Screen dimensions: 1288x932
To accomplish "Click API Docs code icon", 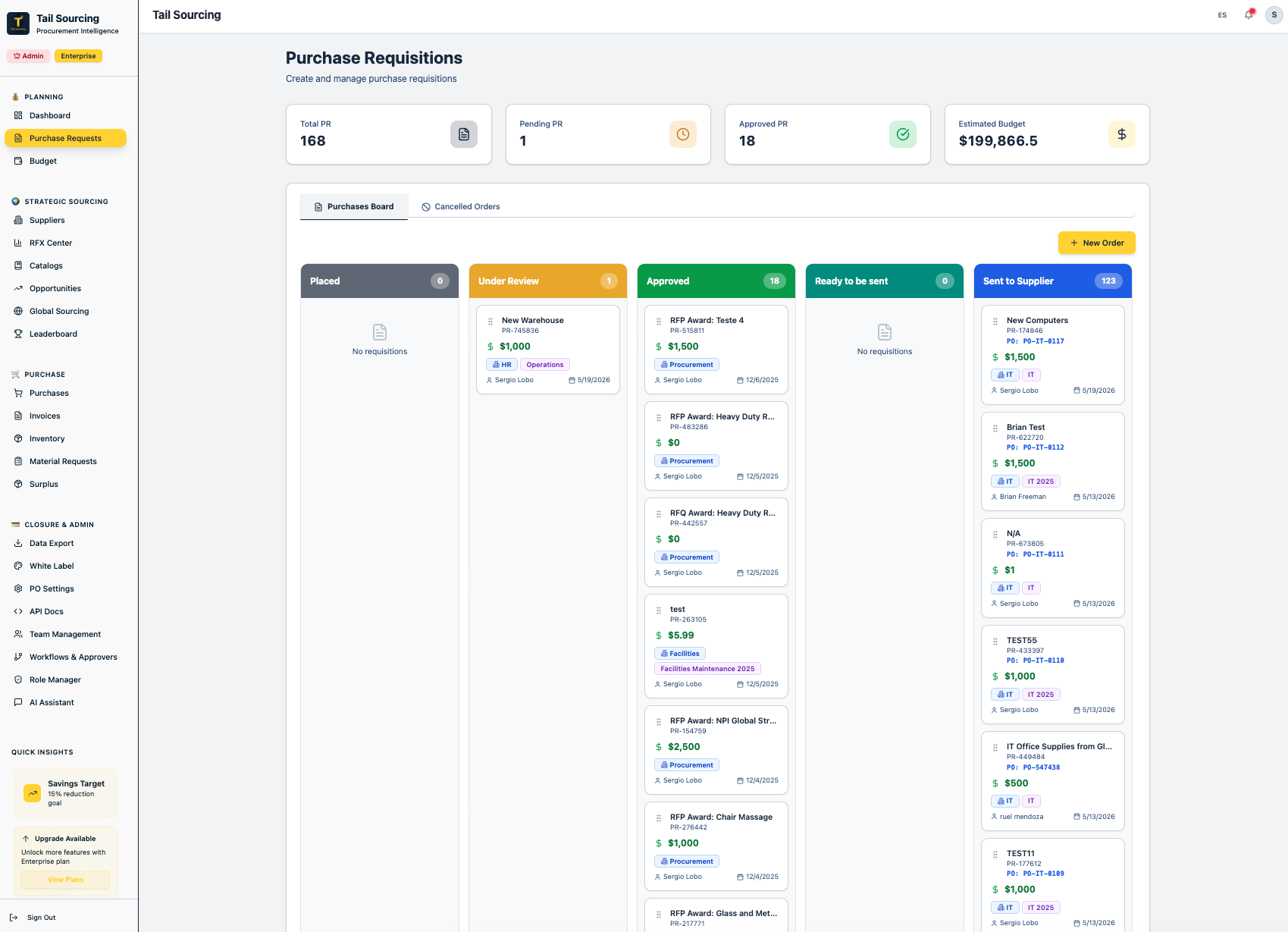I will coord(18,611).
